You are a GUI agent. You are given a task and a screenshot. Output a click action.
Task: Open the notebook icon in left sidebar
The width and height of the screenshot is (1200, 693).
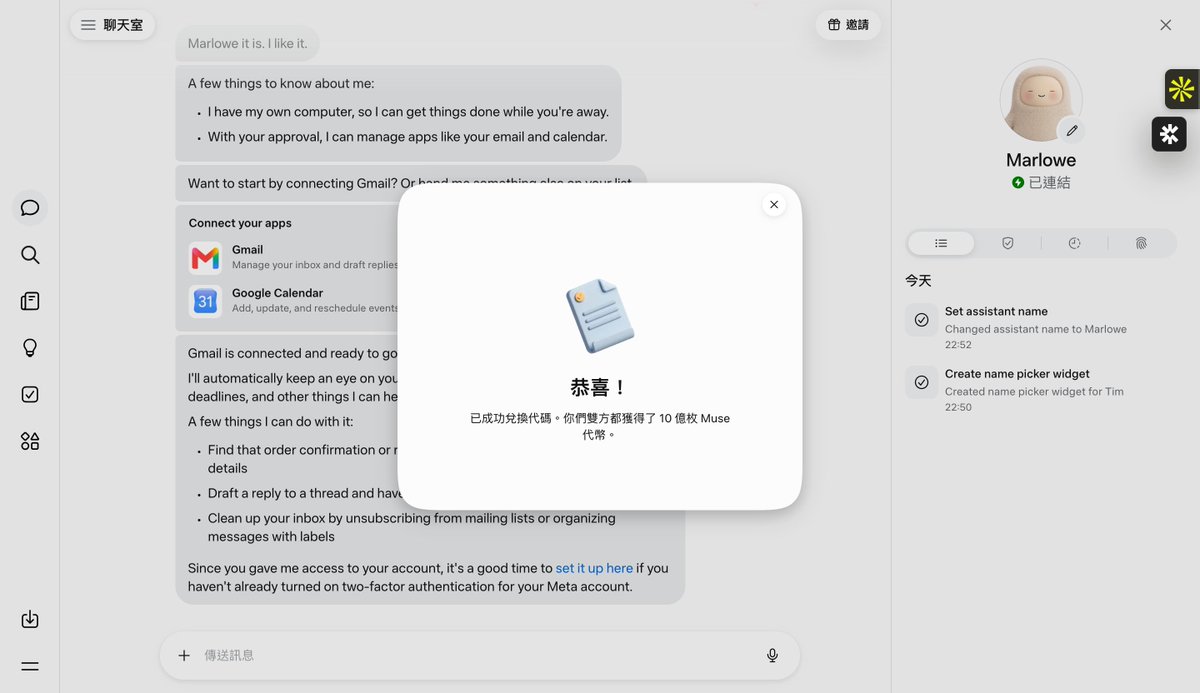[30, 301]
